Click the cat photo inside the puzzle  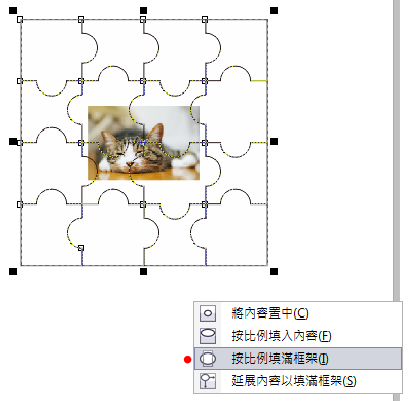pyautogui.click(x=144, y=143)
